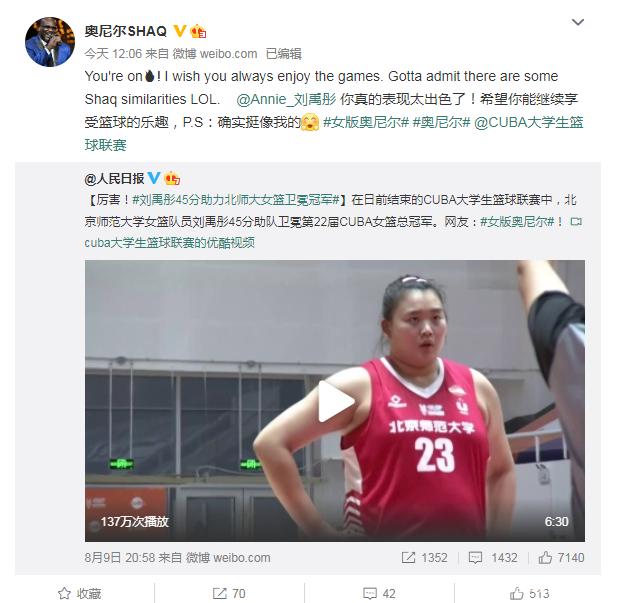Open the post options chevron dropdown
Image resolution: width=619 pixels, height=603 pixels.
578,22
